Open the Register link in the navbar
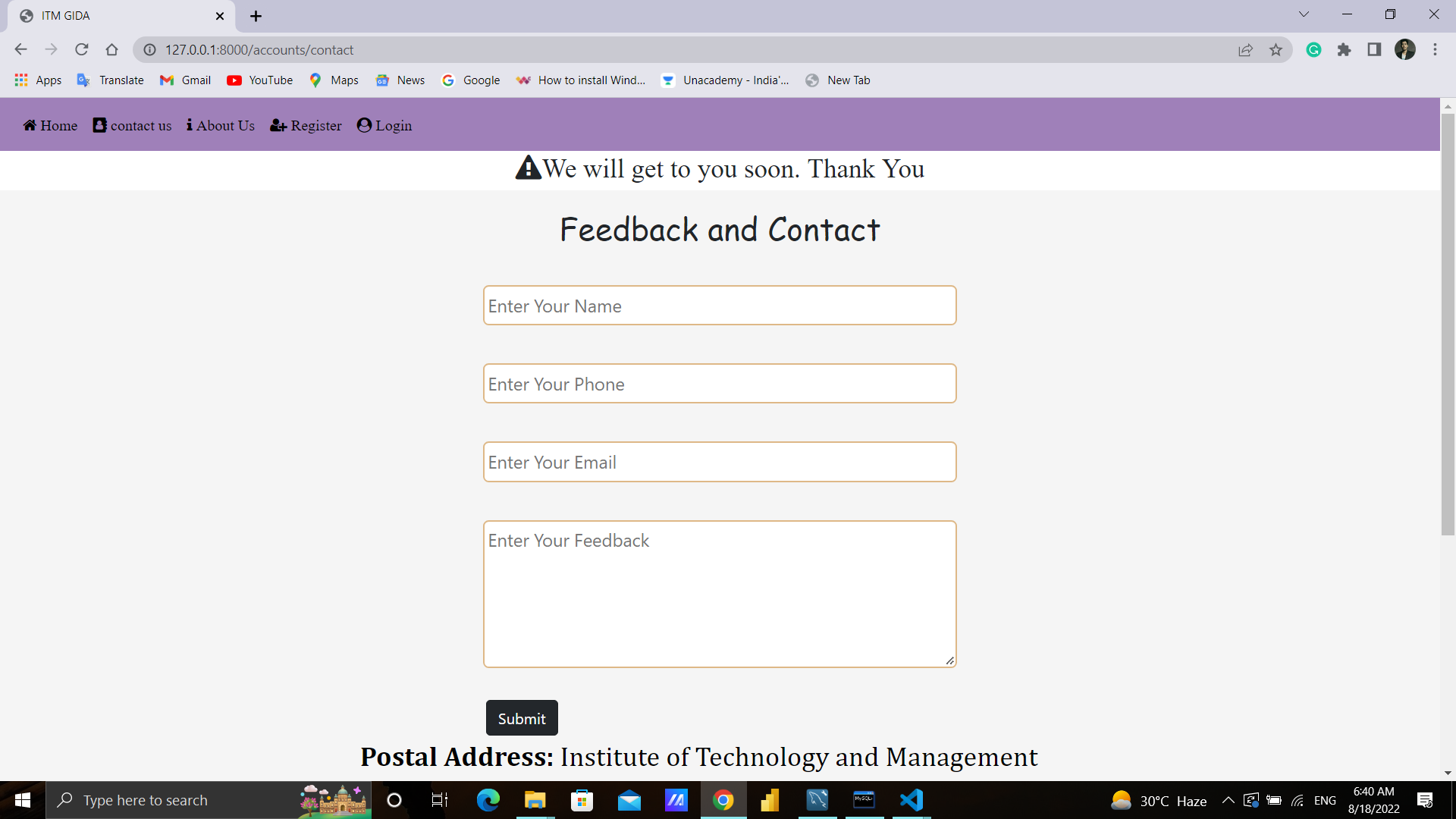 pos(306,125)
